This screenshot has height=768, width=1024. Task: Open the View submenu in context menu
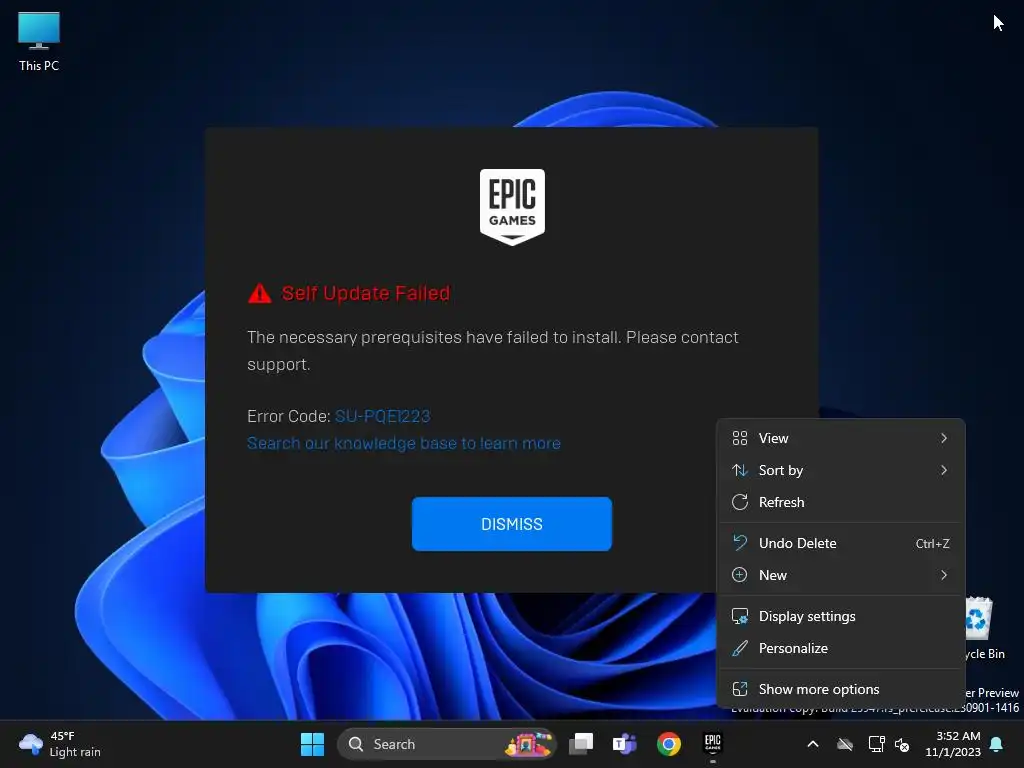click(840, 438)
